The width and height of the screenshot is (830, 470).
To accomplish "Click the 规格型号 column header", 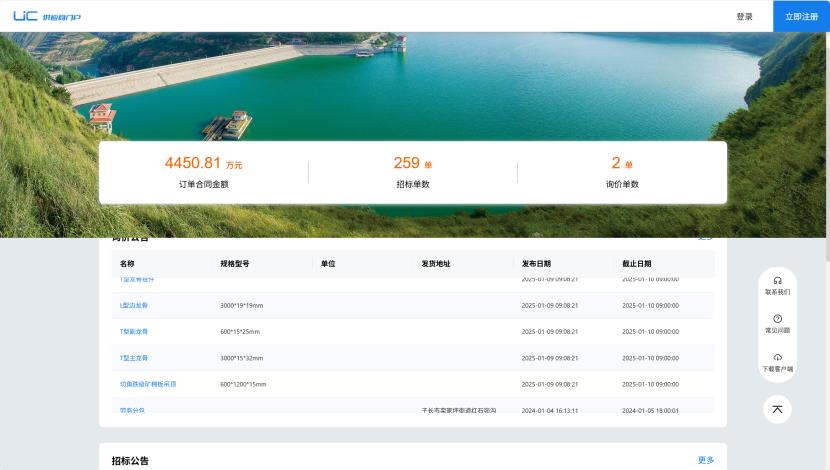I will click(235, 264).
